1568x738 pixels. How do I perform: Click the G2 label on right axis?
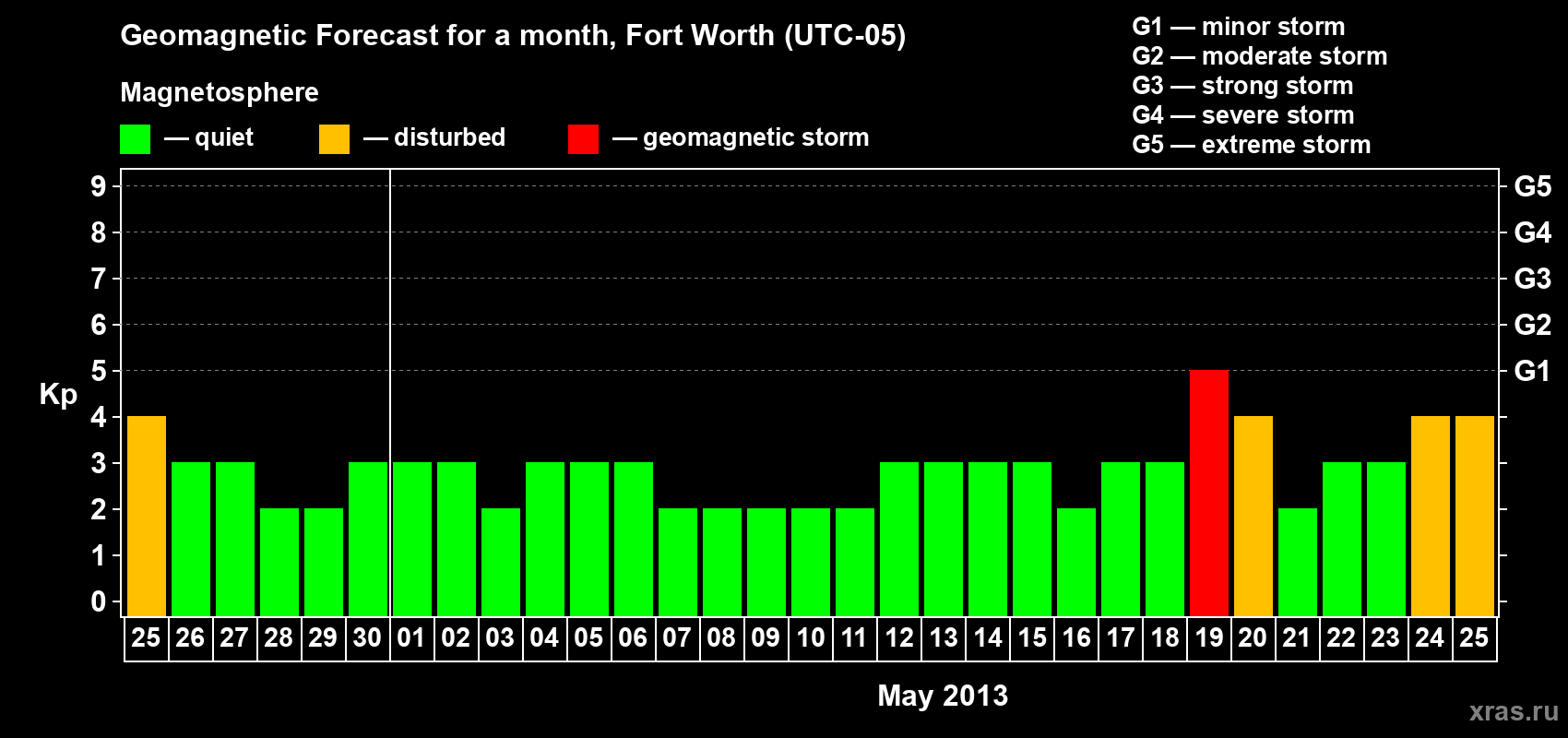point(1533,325)
